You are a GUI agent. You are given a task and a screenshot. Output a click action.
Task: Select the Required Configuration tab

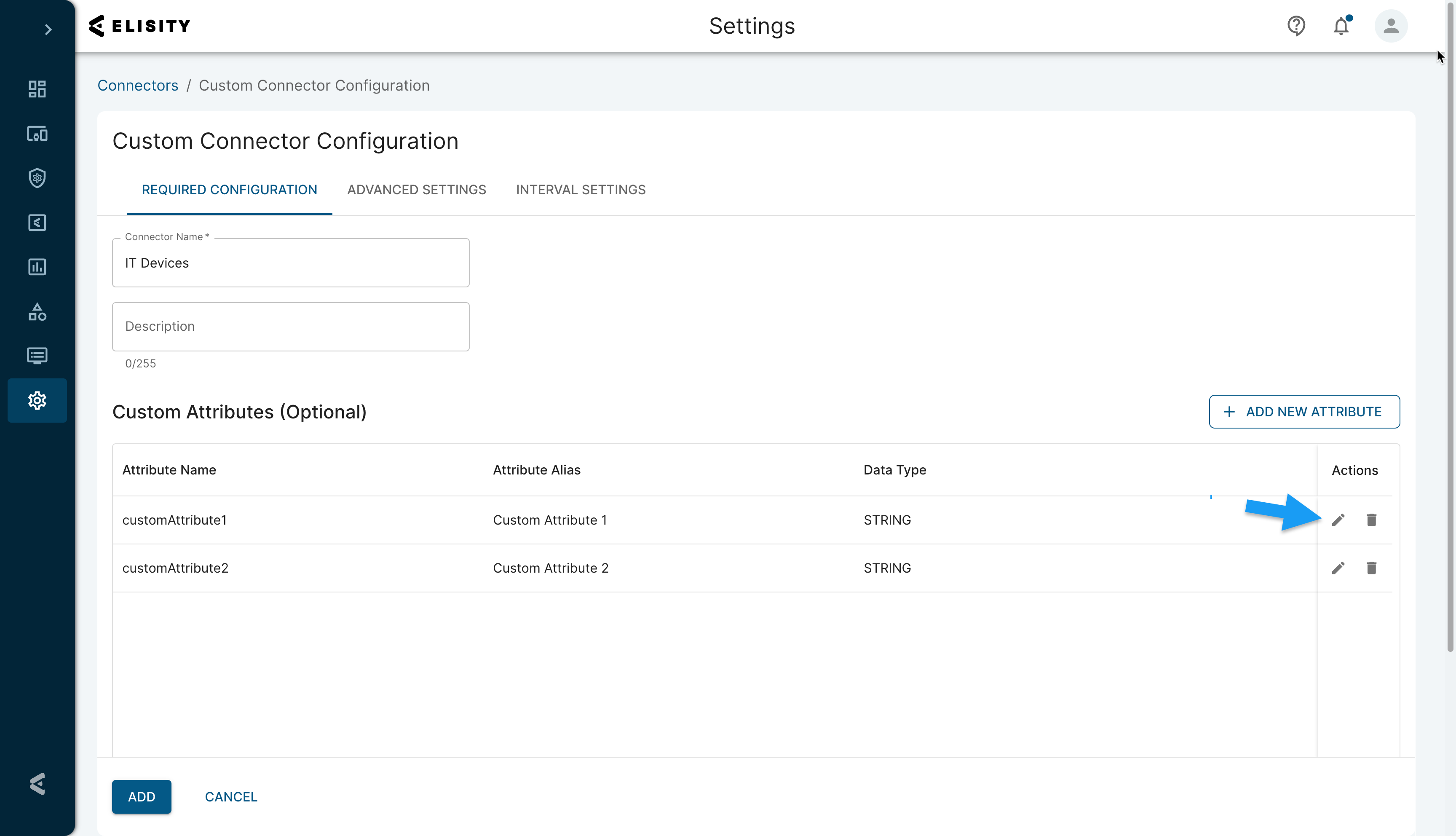pos(230,190)
